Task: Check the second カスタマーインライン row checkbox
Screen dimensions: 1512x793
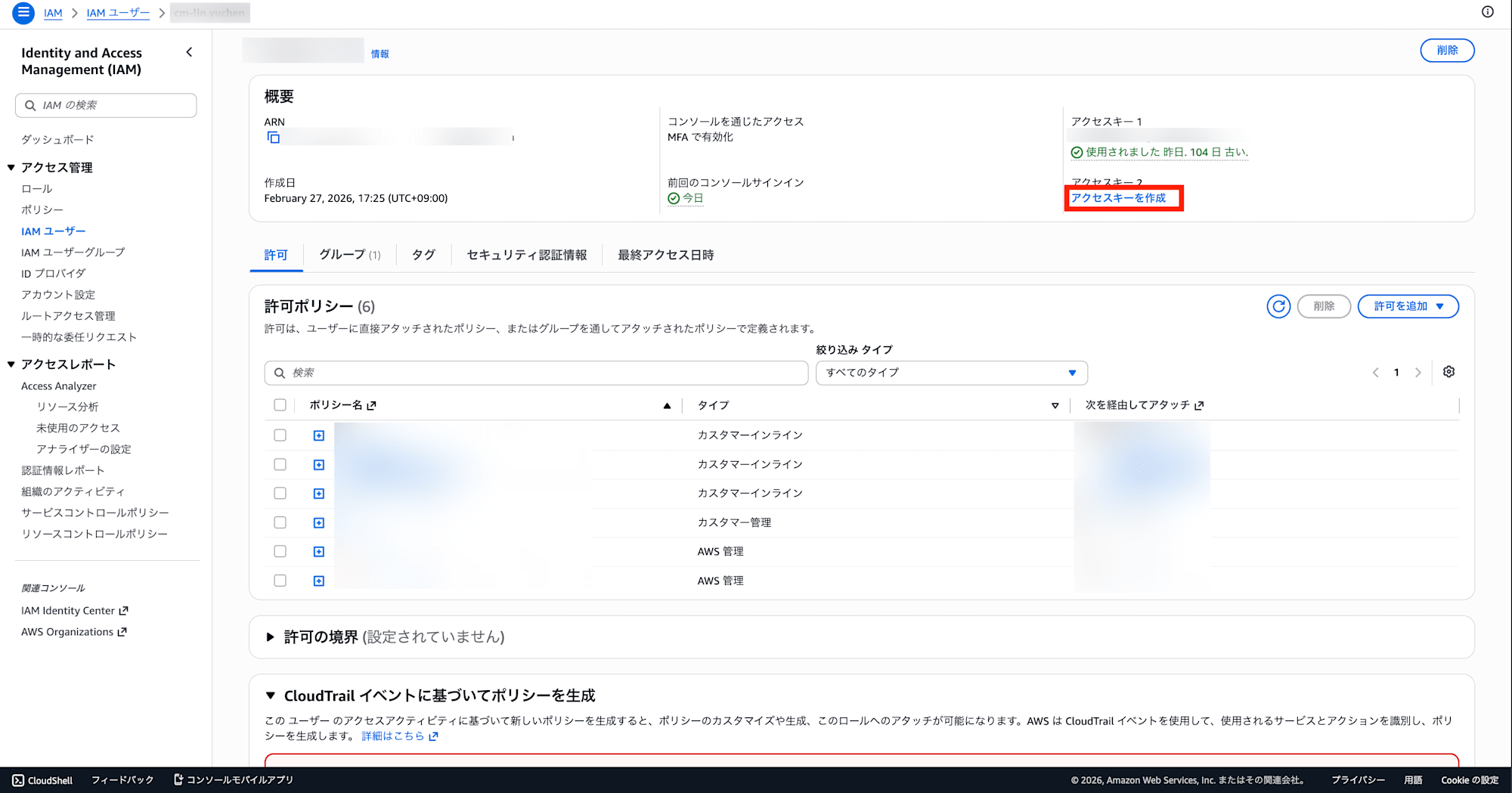Action: [280, 464]
